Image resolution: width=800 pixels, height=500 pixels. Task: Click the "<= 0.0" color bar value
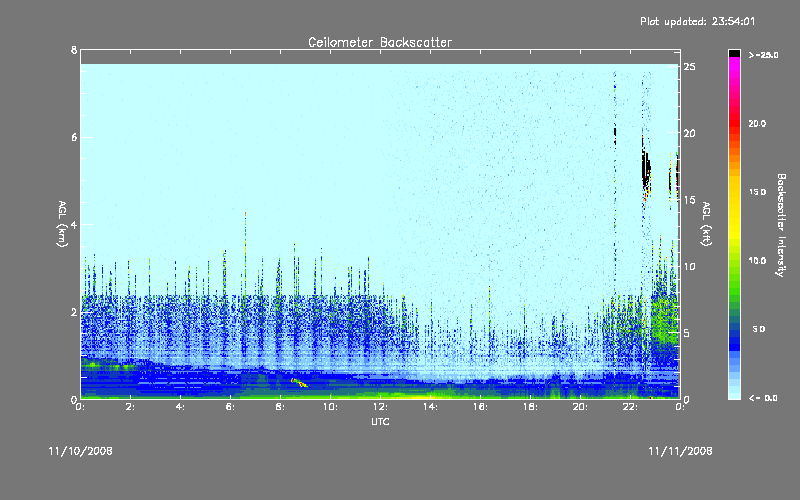[763, 397]
